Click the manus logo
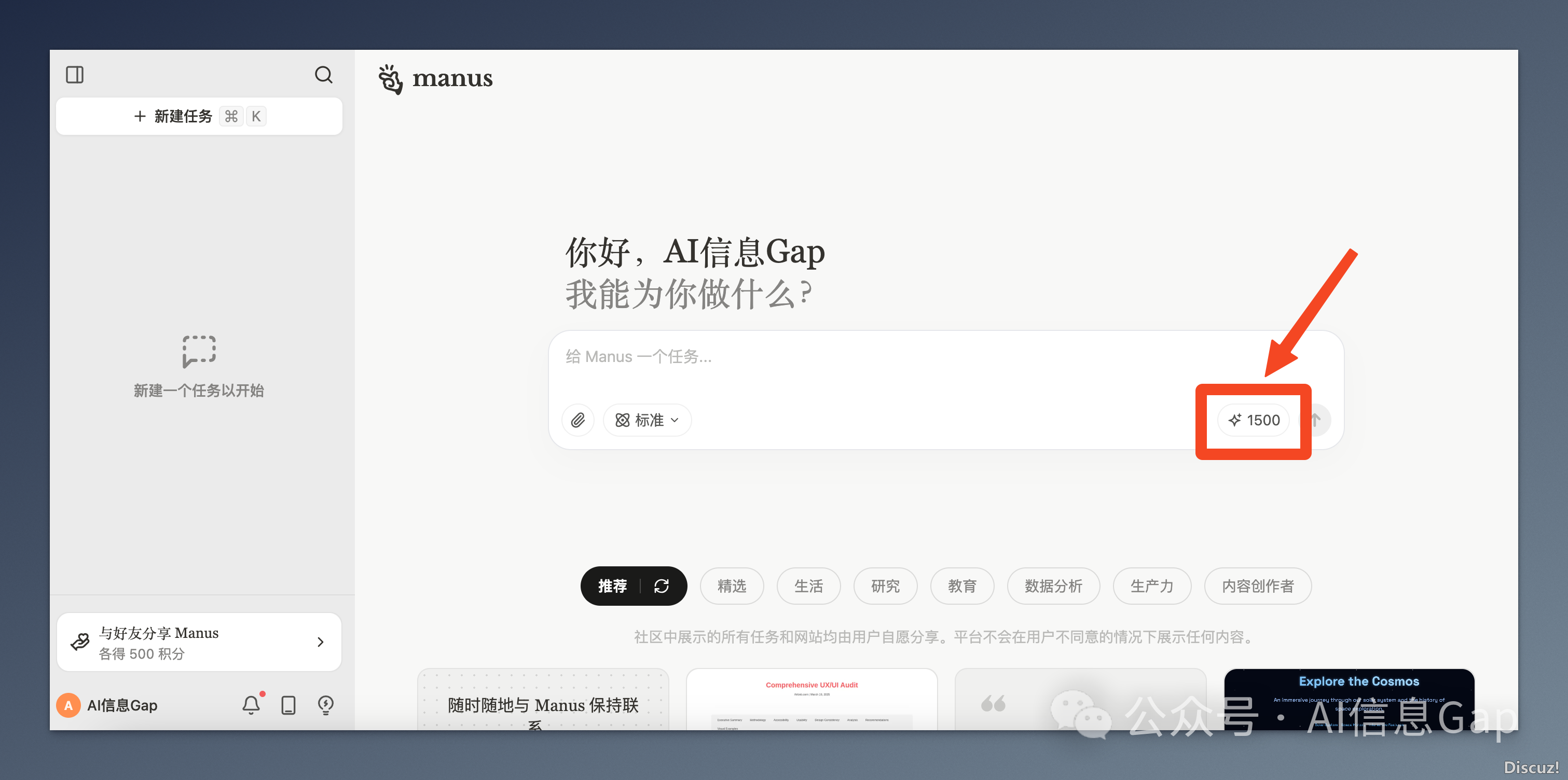This screenshot has width=1568, height=780. [435, 79]
